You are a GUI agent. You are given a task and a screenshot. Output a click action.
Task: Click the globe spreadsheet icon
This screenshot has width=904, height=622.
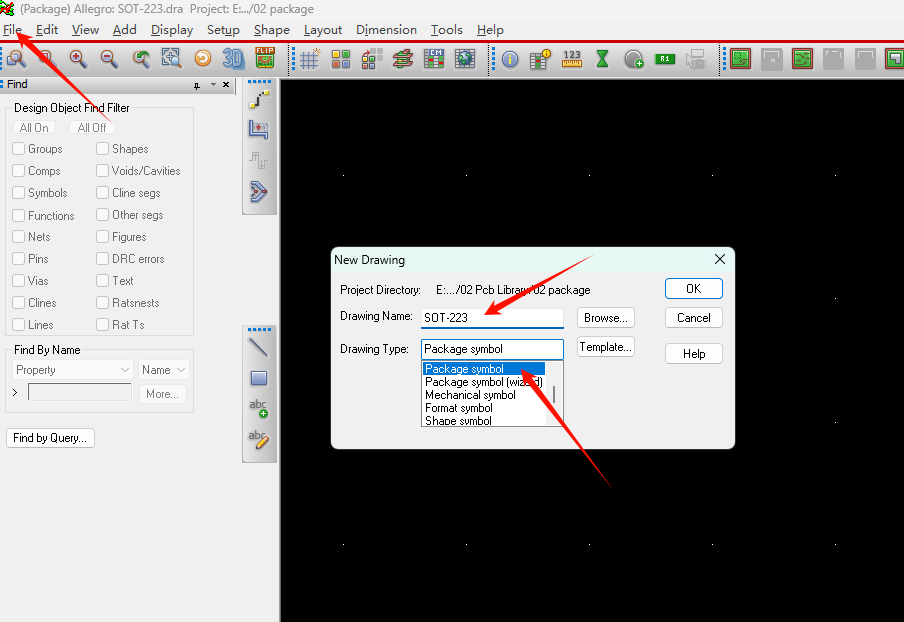[x=465, y=59]
